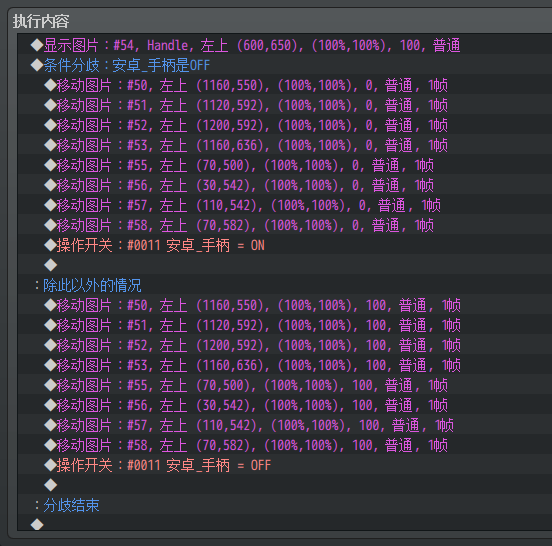
Task: Select 移动图片 #57 row with opacity 0
Action: (284, 205)
